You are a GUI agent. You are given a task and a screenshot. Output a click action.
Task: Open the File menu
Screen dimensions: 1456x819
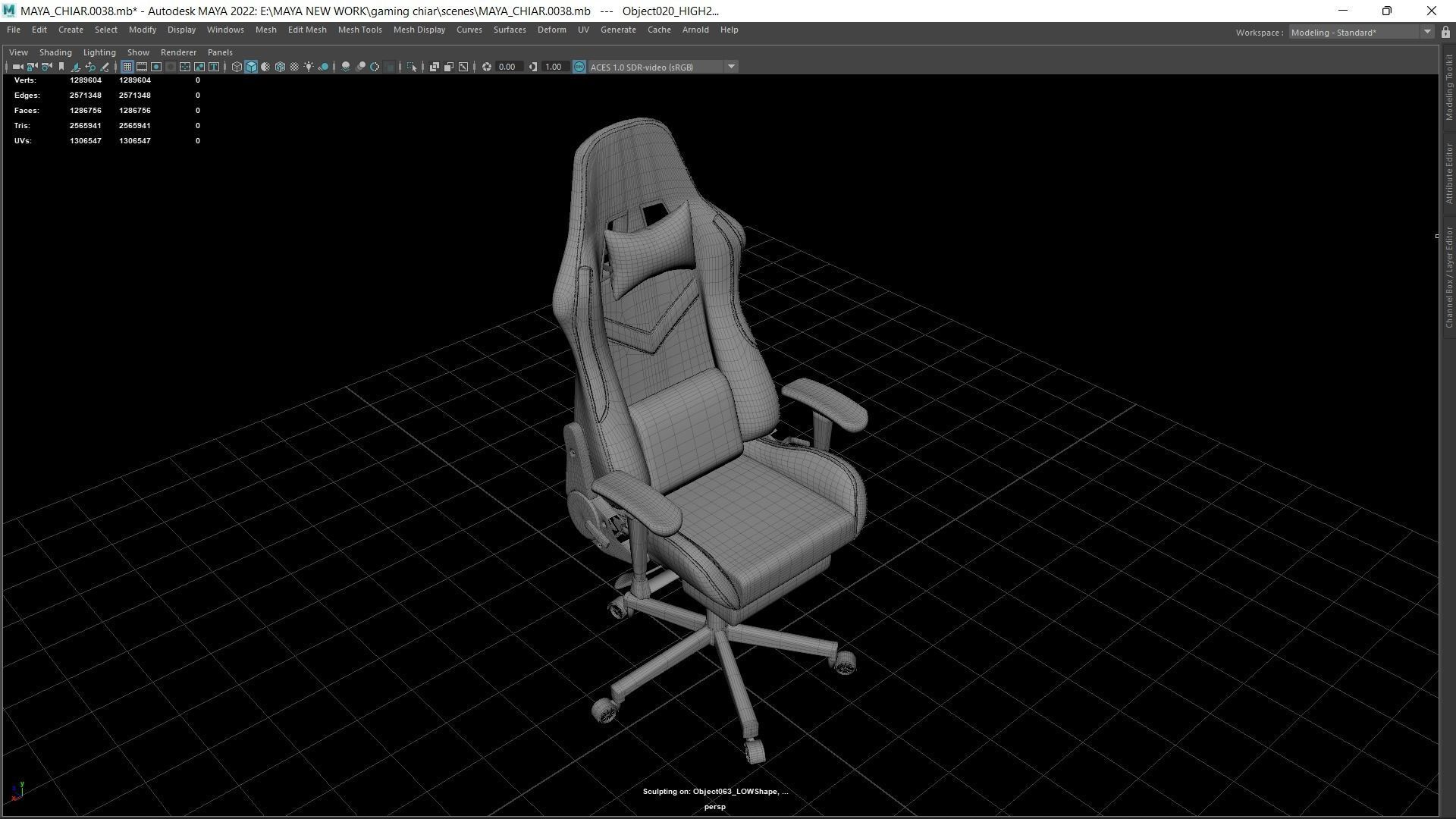click(x=14, y=30)
